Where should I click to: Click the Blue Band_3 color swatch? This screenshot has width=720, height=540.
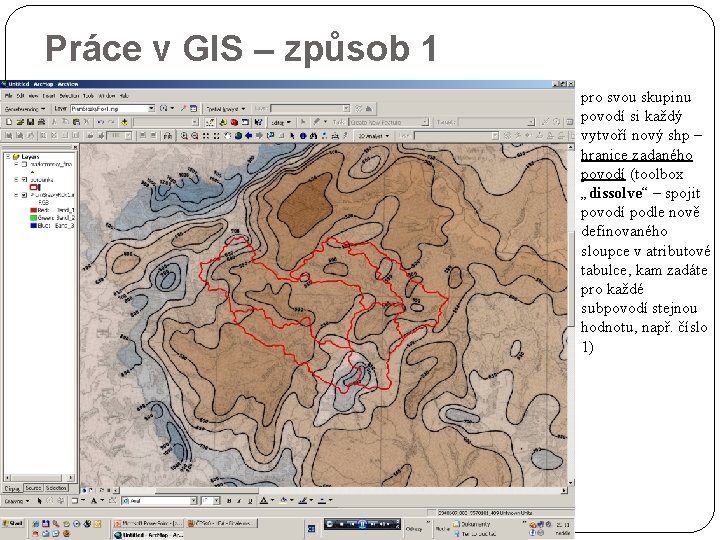tap(33, 226)
